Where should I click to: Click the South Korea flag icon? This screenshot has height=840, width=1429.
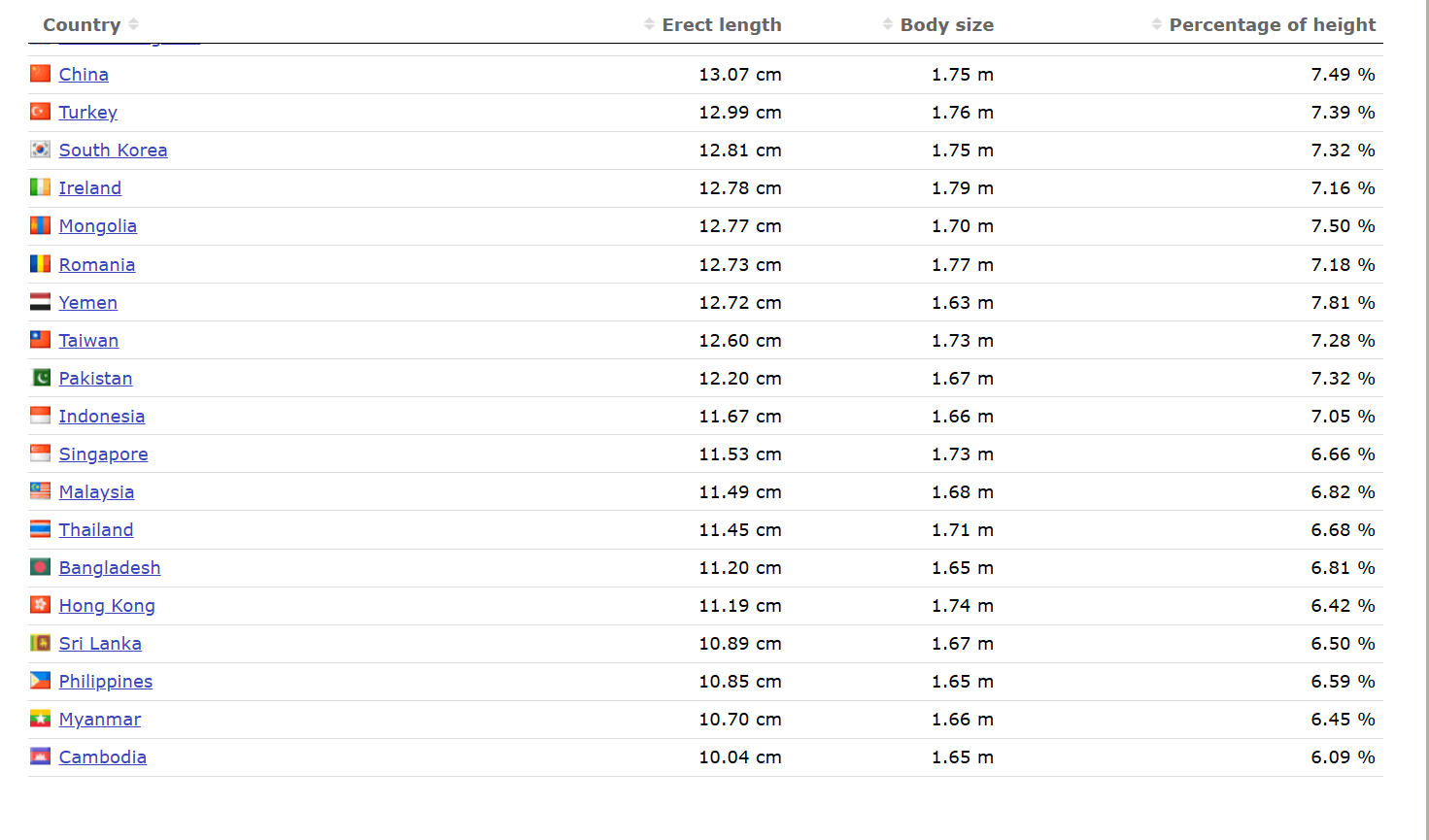(x=40, y=150)
